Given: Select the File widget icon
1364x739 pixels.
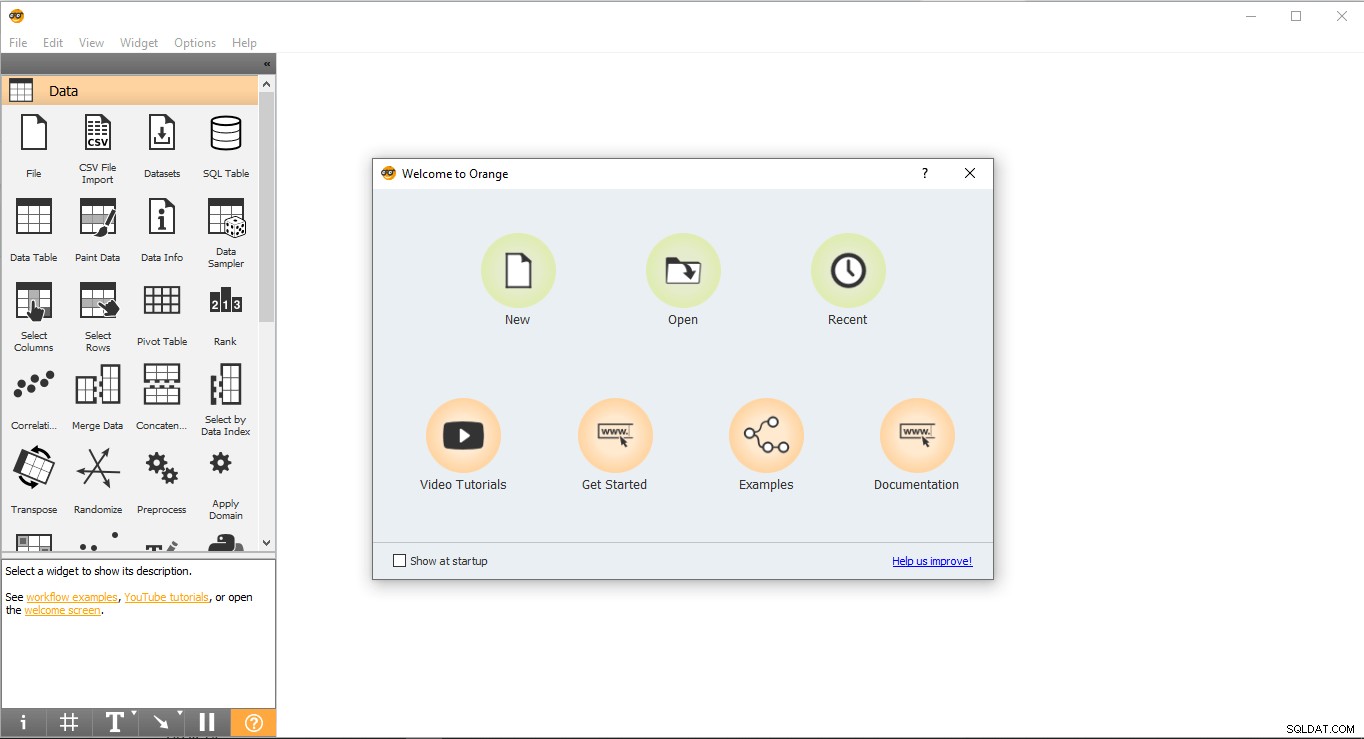Looking at the screenshot, I should [34, 133].
